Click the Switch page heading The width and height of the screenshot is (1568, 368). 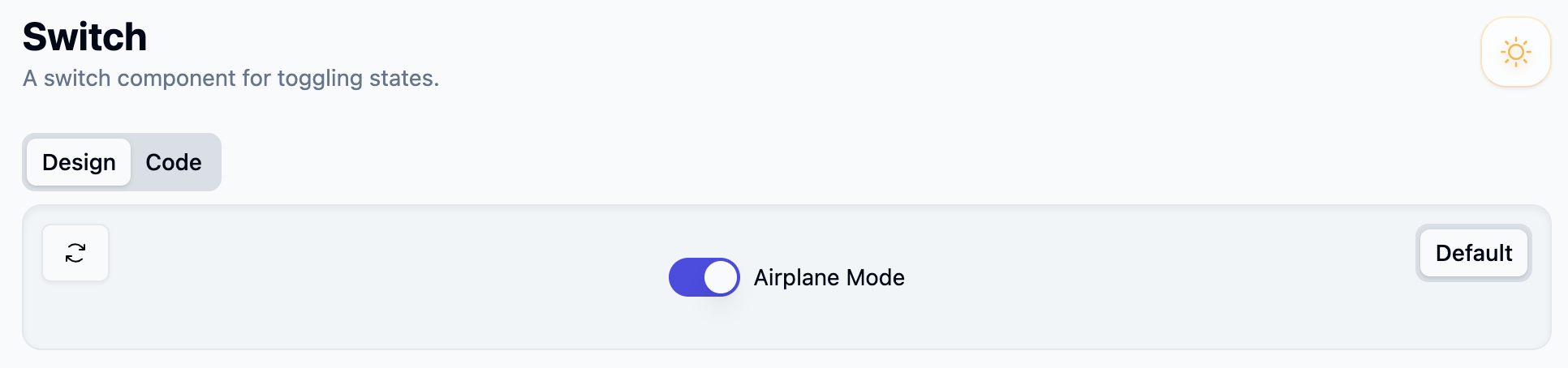pos(84,37)
